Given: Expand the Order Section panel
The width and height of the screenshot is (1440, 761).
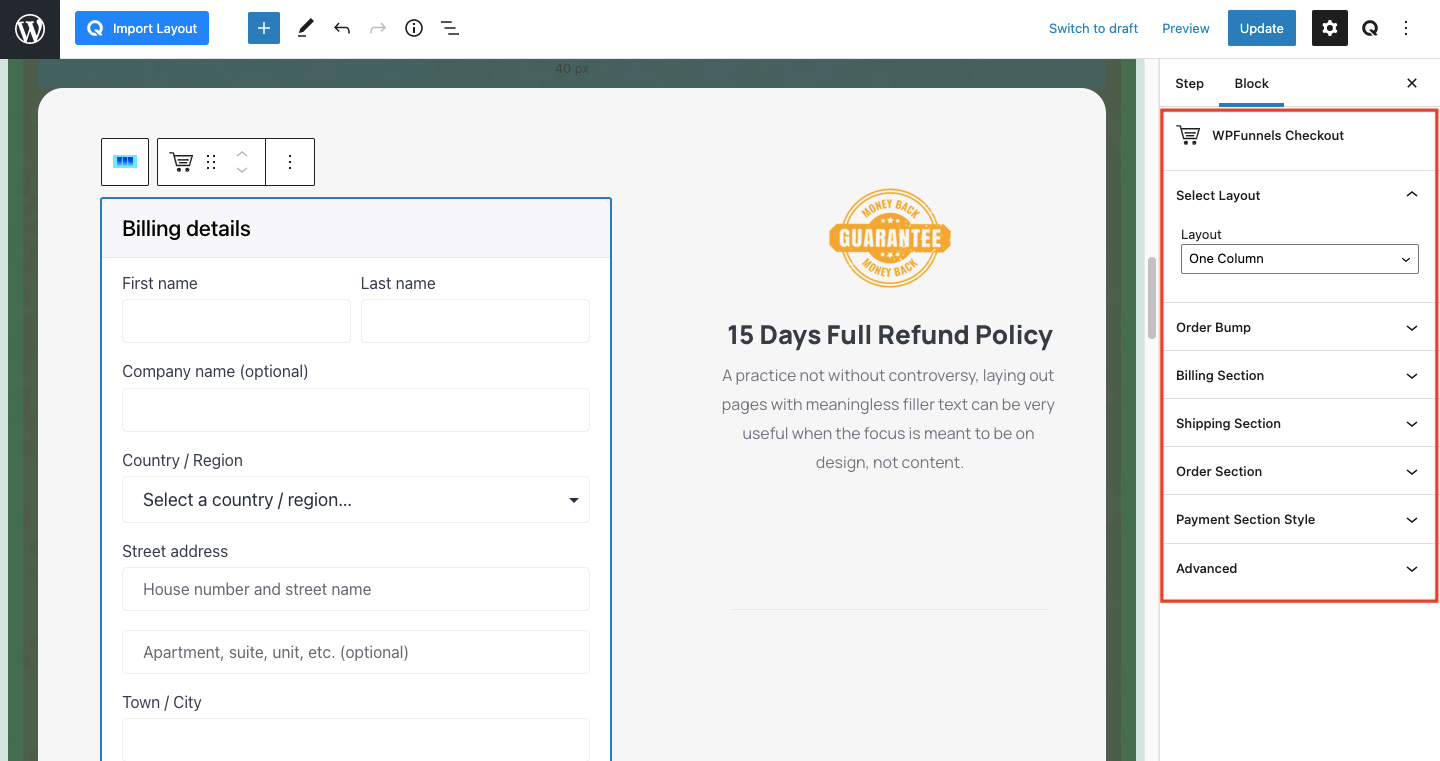Looking at the screenshot, I should tap(1298, 471).
